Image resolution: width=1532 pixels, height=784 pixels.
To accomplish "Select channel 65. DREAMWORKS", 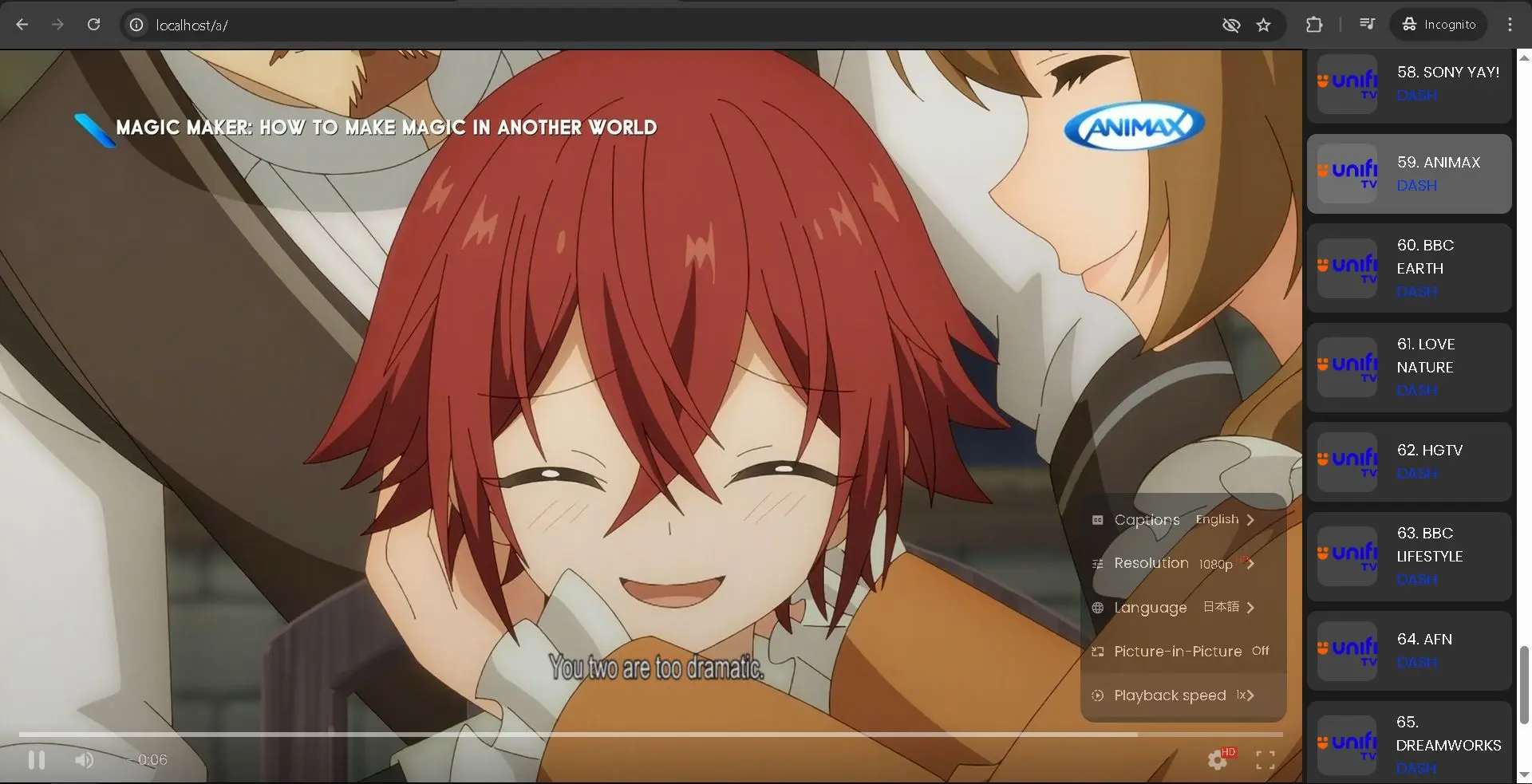I will coord(1409,743).
